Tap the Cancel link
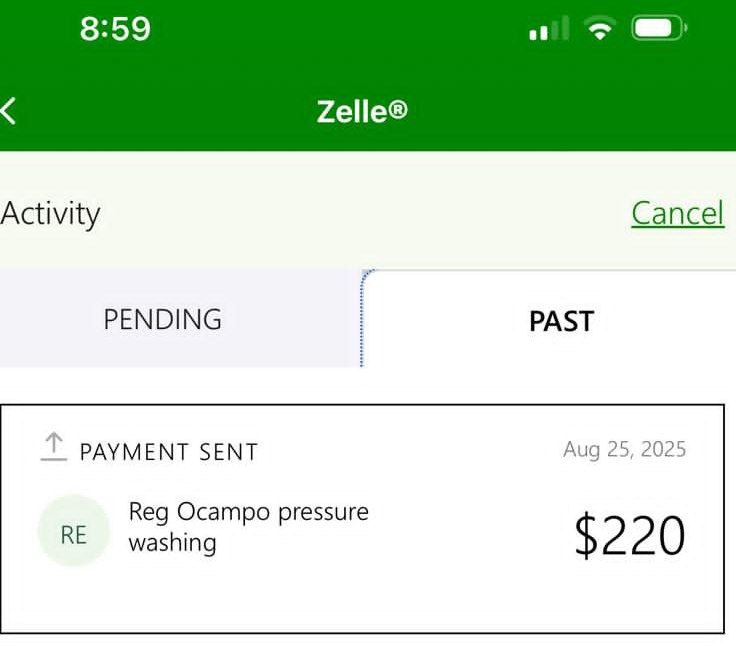The image size is (736, 646). coord(677,213)
